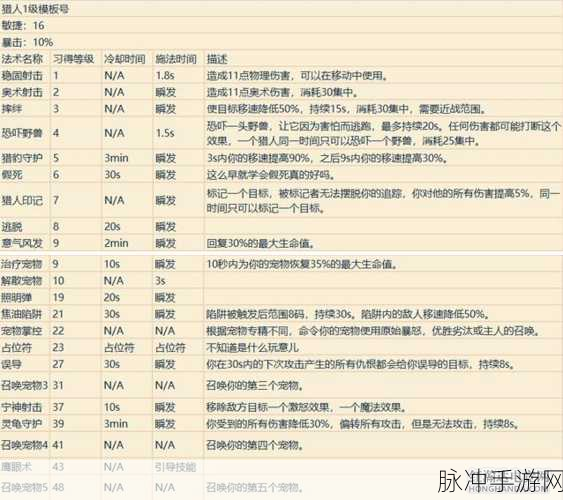Click description starting 根据宠物专精不同
The height and width of the screenshot is (500, 563).
click(373, 331)
